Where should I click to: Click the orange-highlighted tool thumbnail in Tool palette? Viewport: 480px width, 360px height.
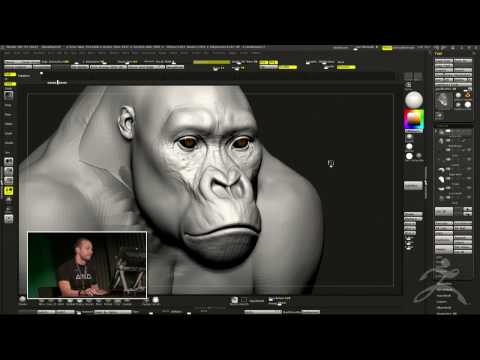[468, 96]
